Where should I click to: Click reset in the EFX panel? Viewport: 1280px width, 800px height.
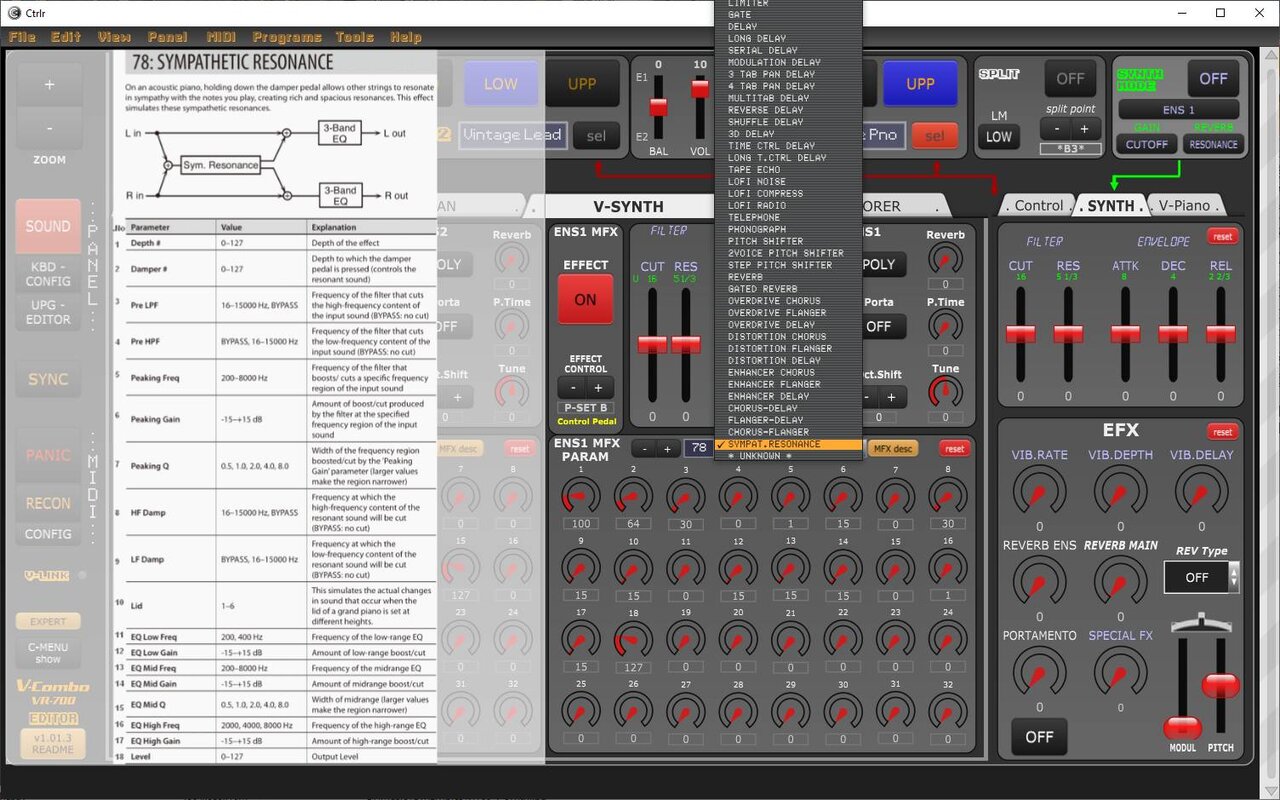click(x=1222, y=432)
